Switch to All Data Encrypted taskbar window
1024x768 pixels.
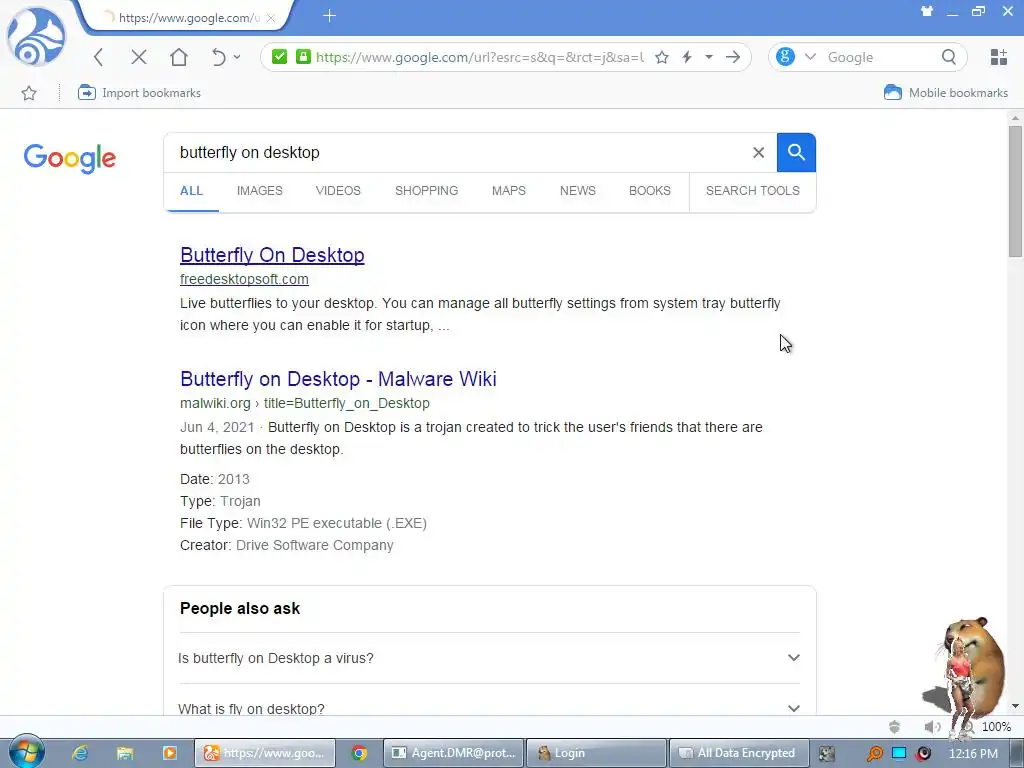tap(739, 753)
